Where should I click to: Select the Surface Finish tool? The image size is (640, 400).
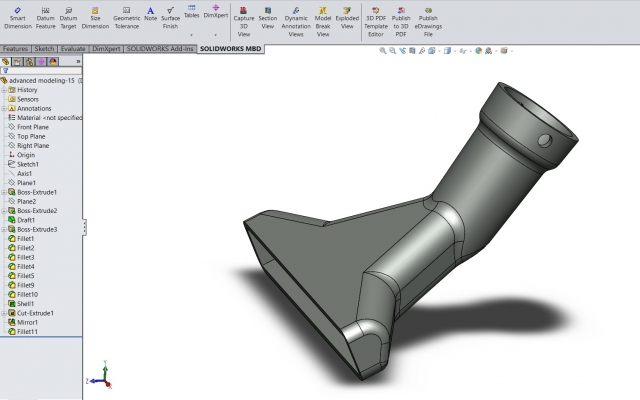[x=170, y=18]
